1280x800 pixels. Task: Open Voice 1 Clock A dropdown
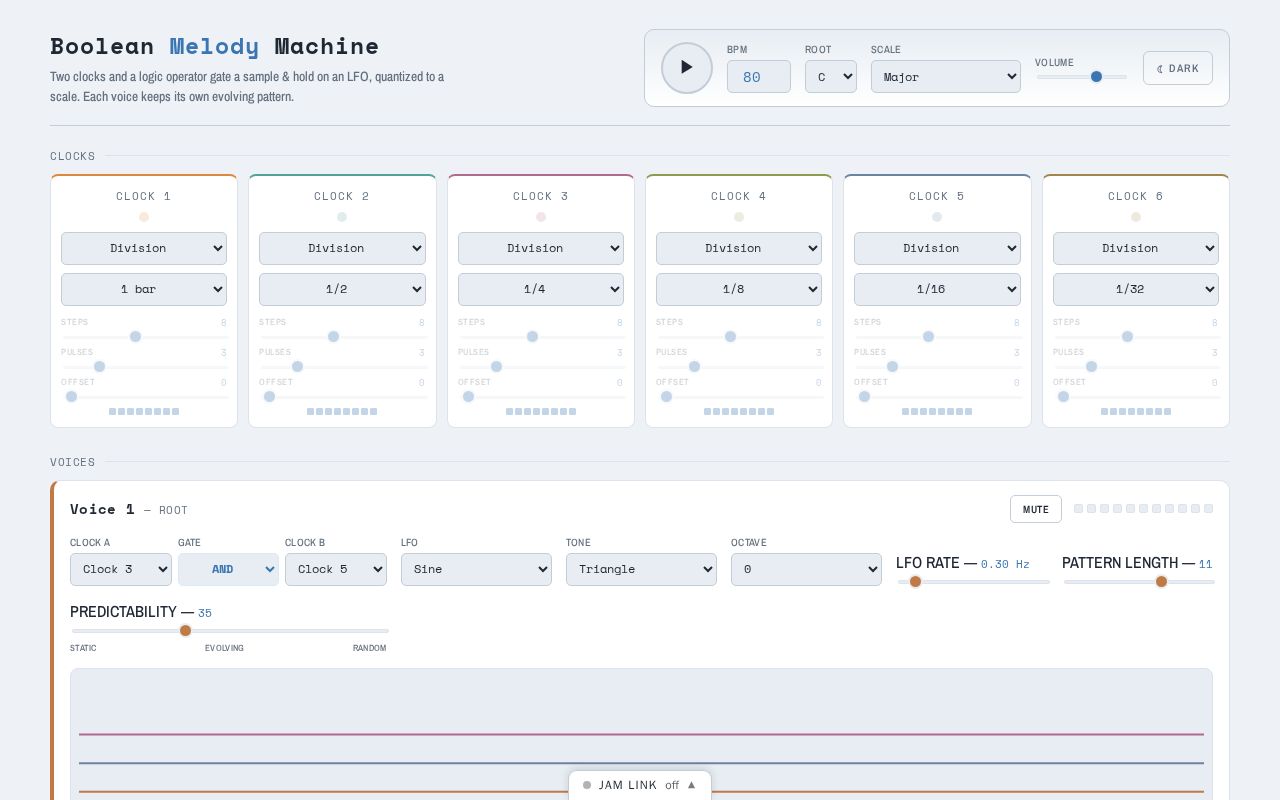coord(121,569)
